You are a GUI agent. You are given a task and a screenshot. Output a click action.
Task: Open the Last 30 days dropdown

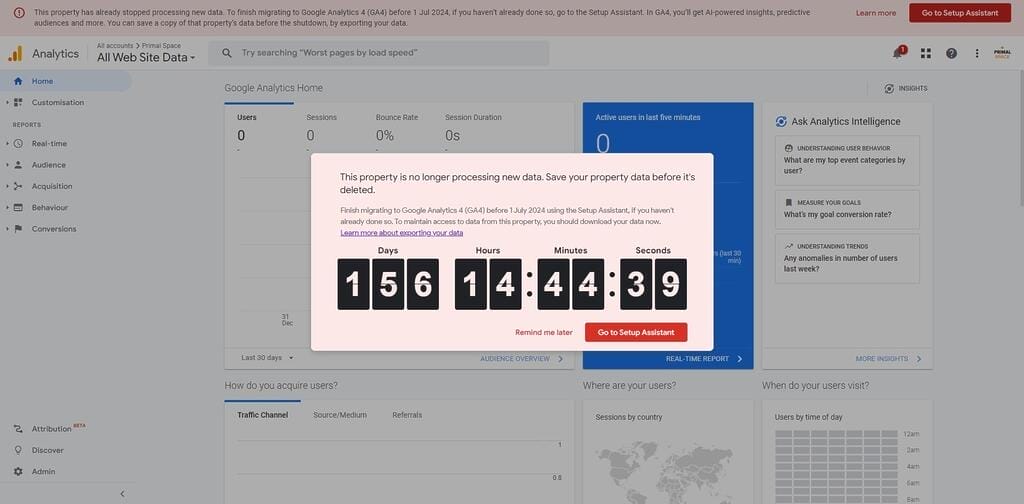[x=267, y=358]
